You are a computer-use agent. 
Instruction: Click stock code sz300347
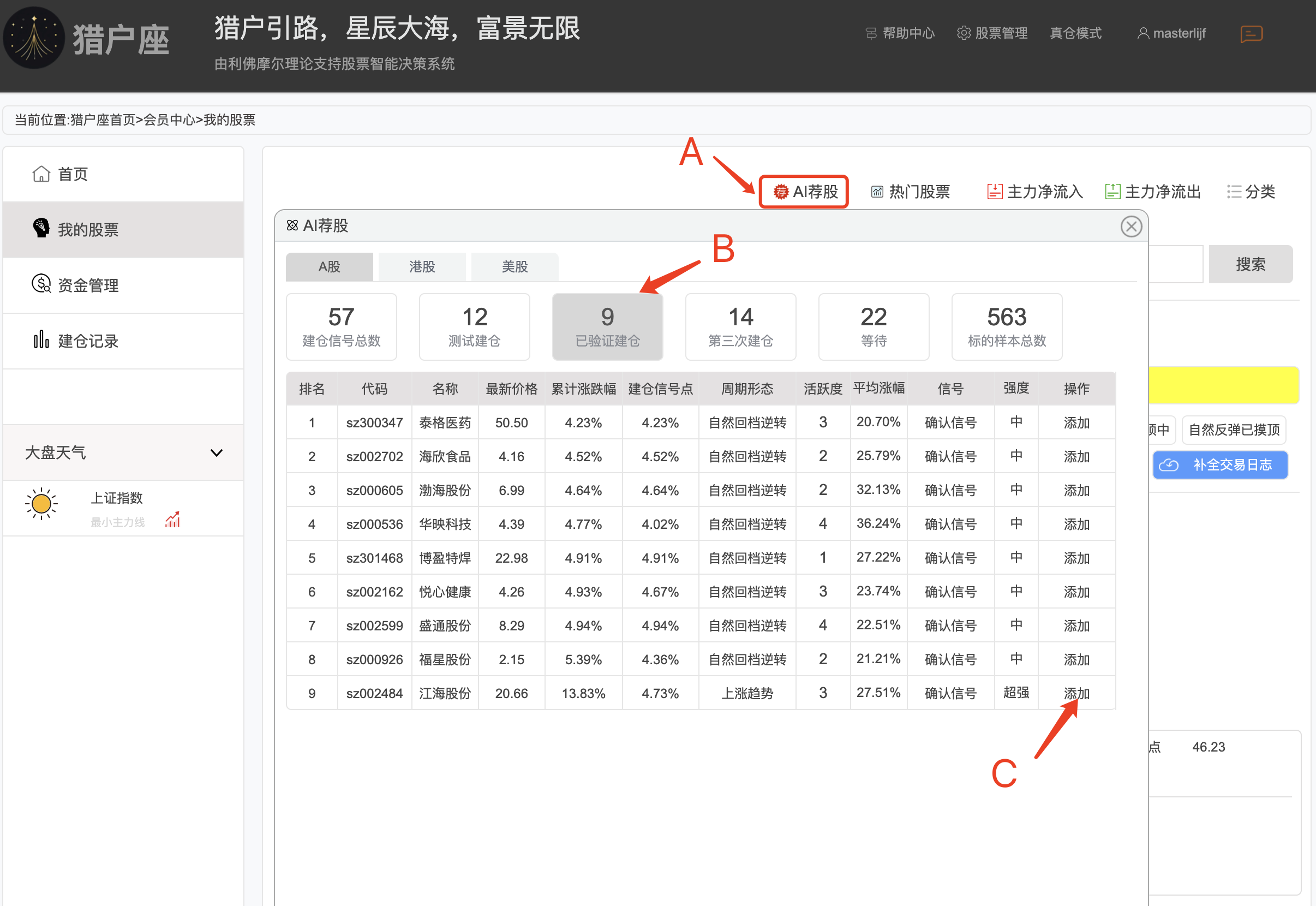[374, 422]
